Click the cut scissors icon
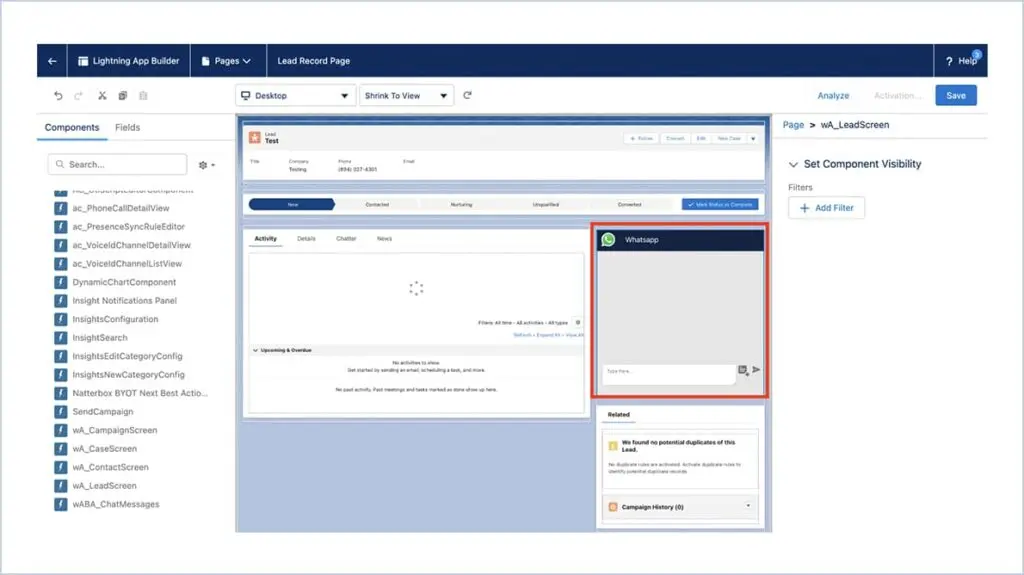 [102, 95]
